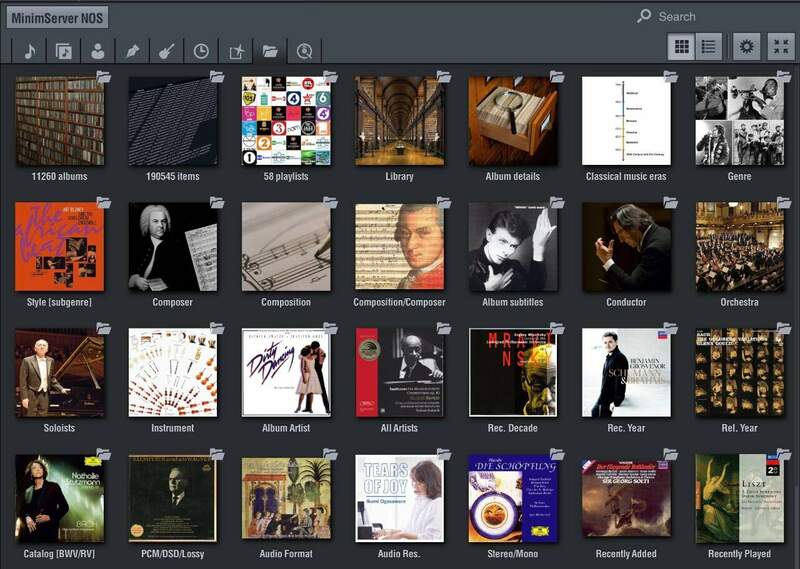
Task: Click the clock icon tab for recent items
Action: point(201,50)
